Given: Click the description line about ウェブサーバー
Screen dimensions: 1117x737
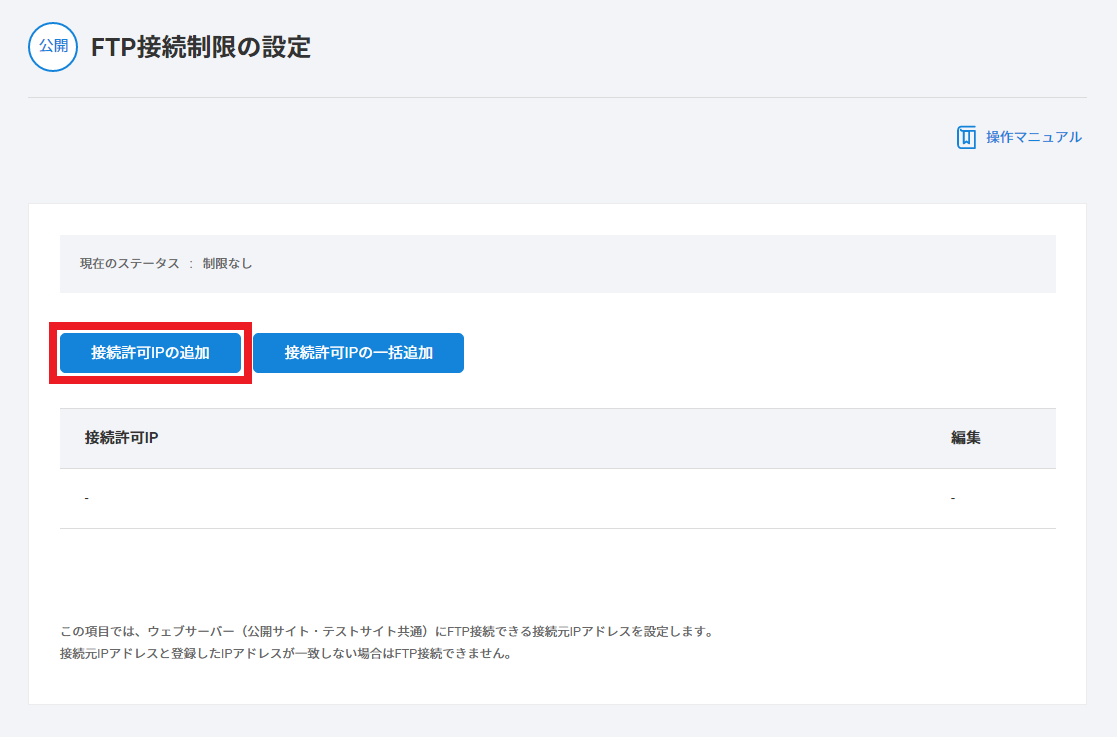Looking at the screenshot, I should pyautogui.click(x=386, y=632).
